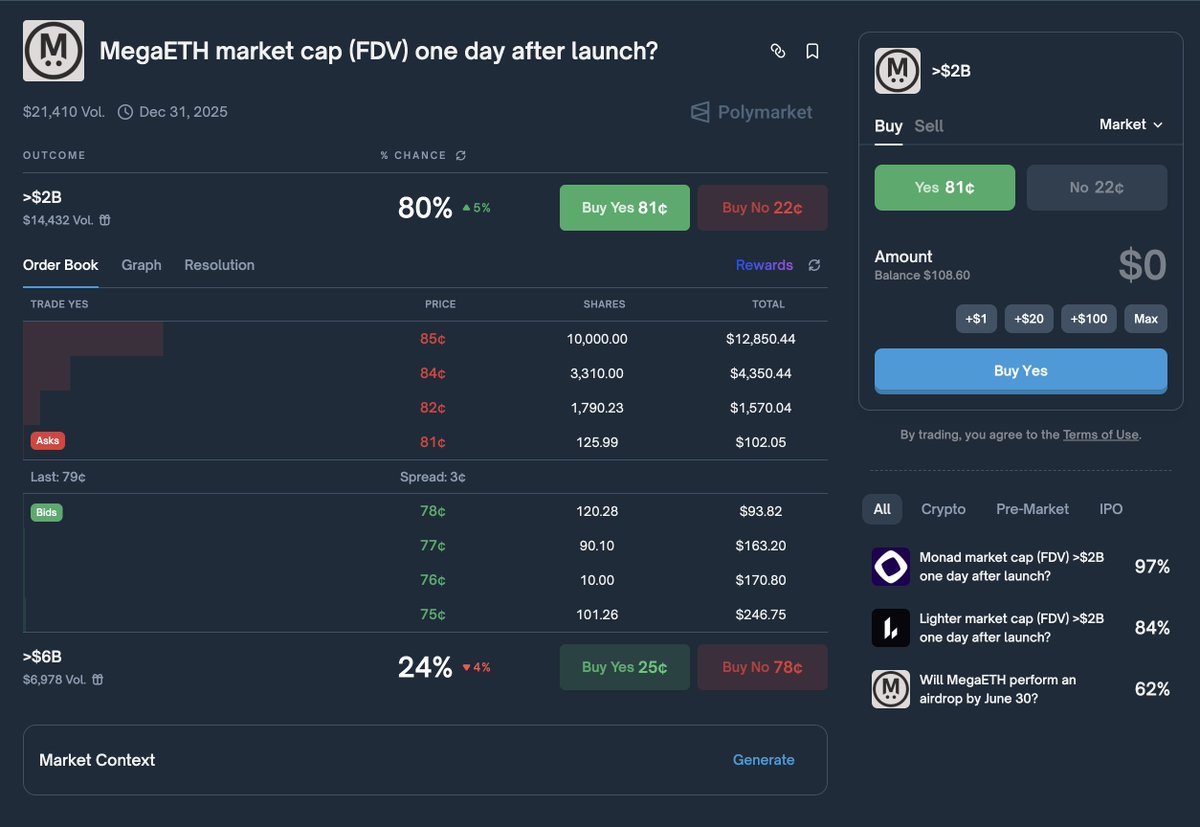Select the Yes 81¢ outcome toggle

click(x=944, y=187)
